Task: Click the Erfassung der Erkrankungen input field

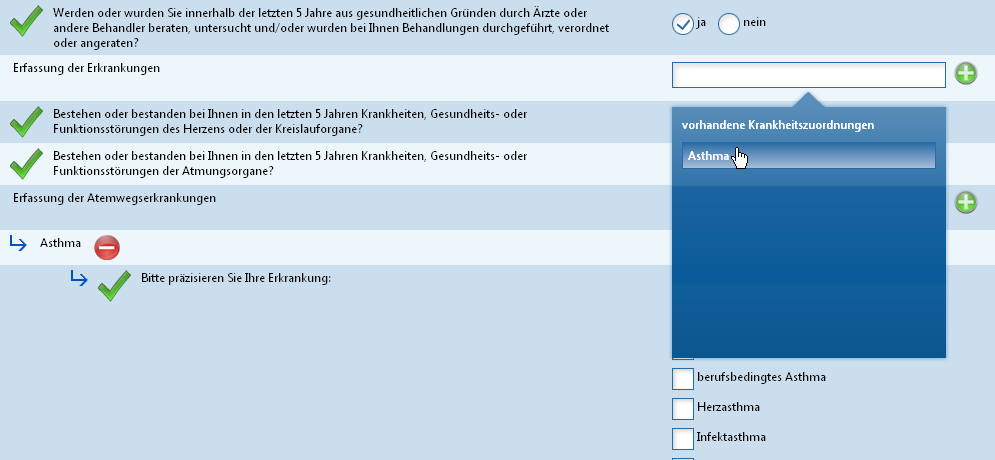Action: [x=808, y=75]
